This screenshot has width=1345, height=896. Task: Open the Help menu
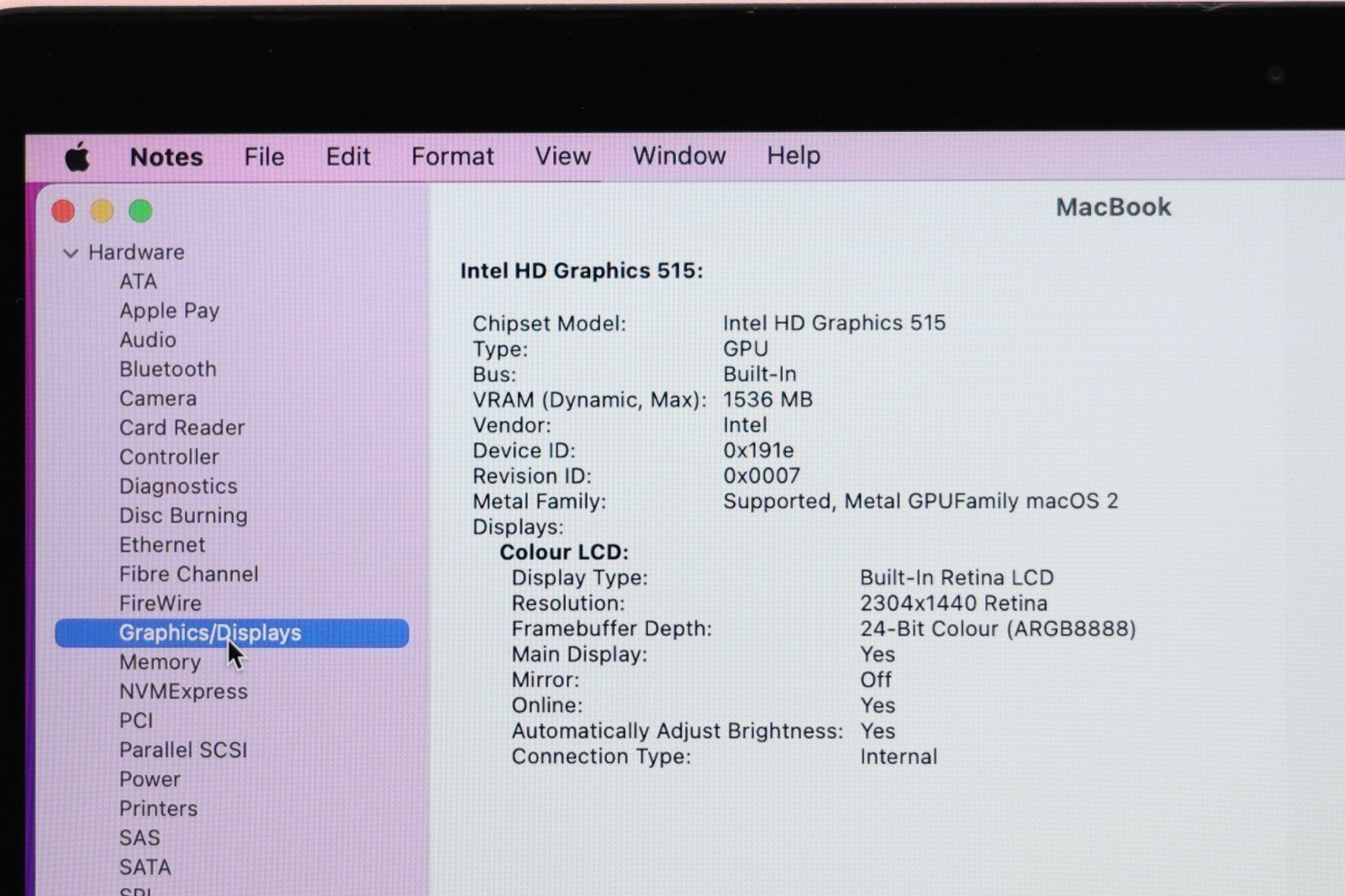(x=793, y=155)
